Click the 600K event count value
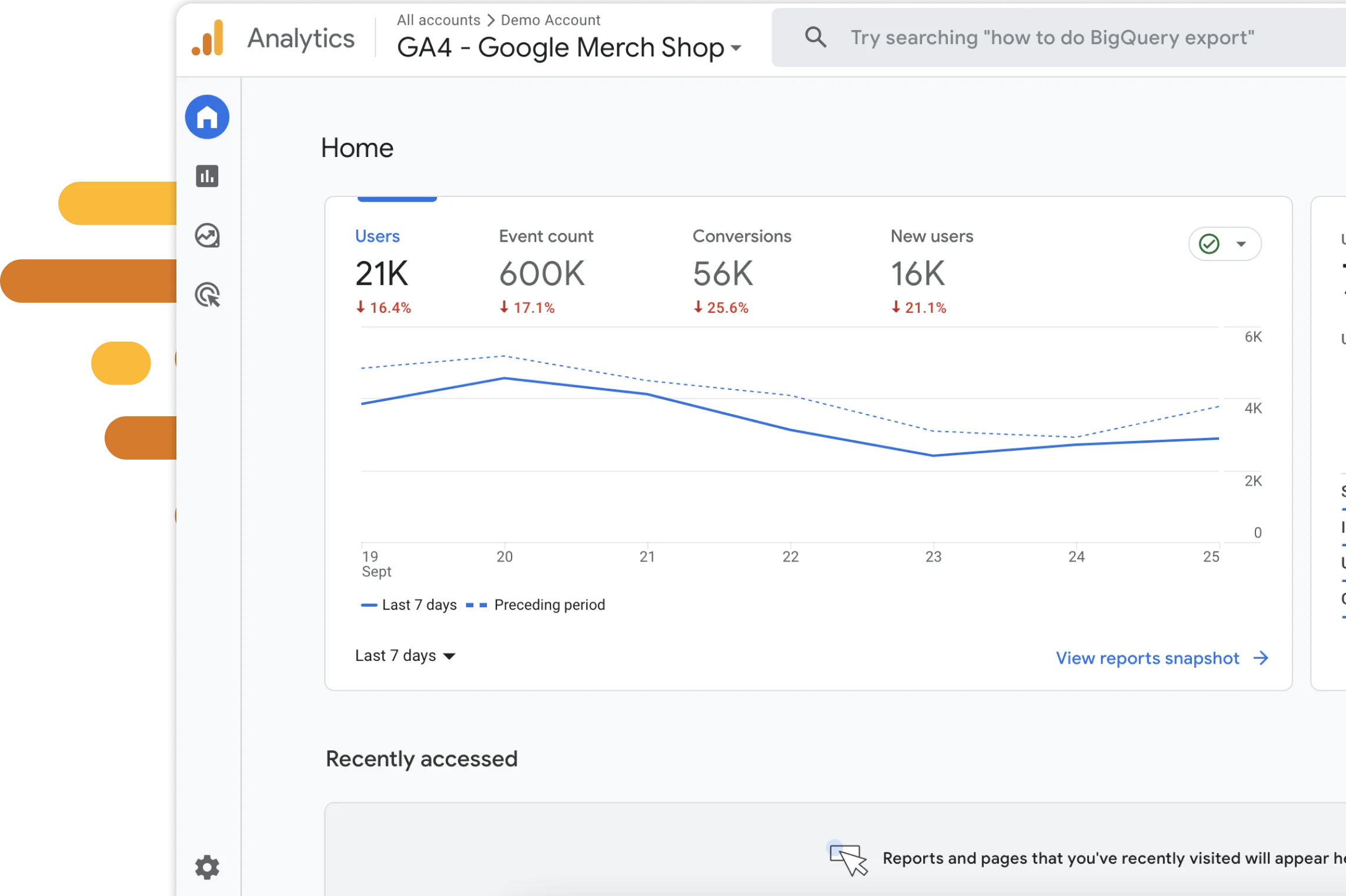Screen dimensions: 1346x896 [542, 273]
